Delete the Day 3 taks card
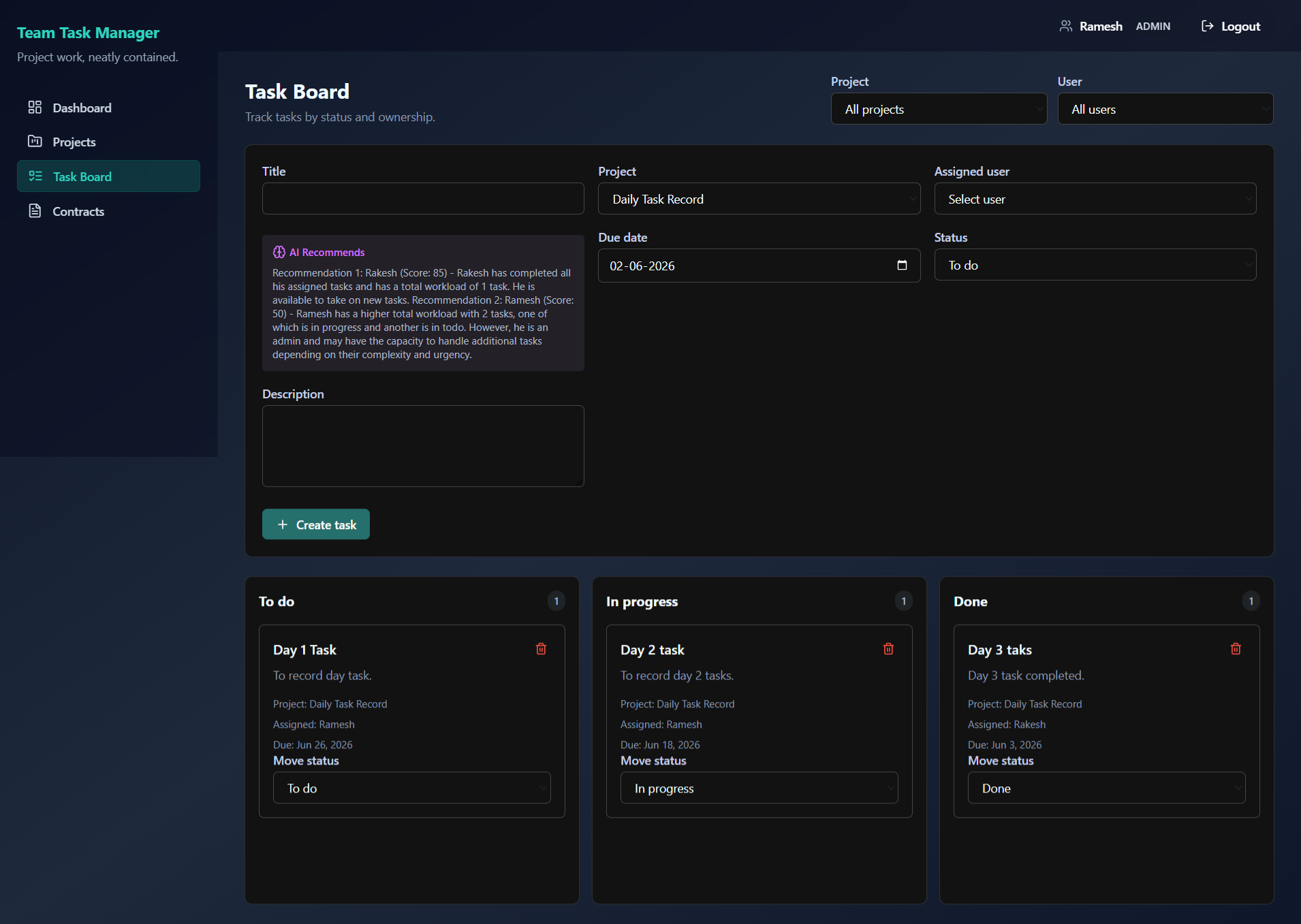Screen dimensions: 1301x924 (1236, 649)
